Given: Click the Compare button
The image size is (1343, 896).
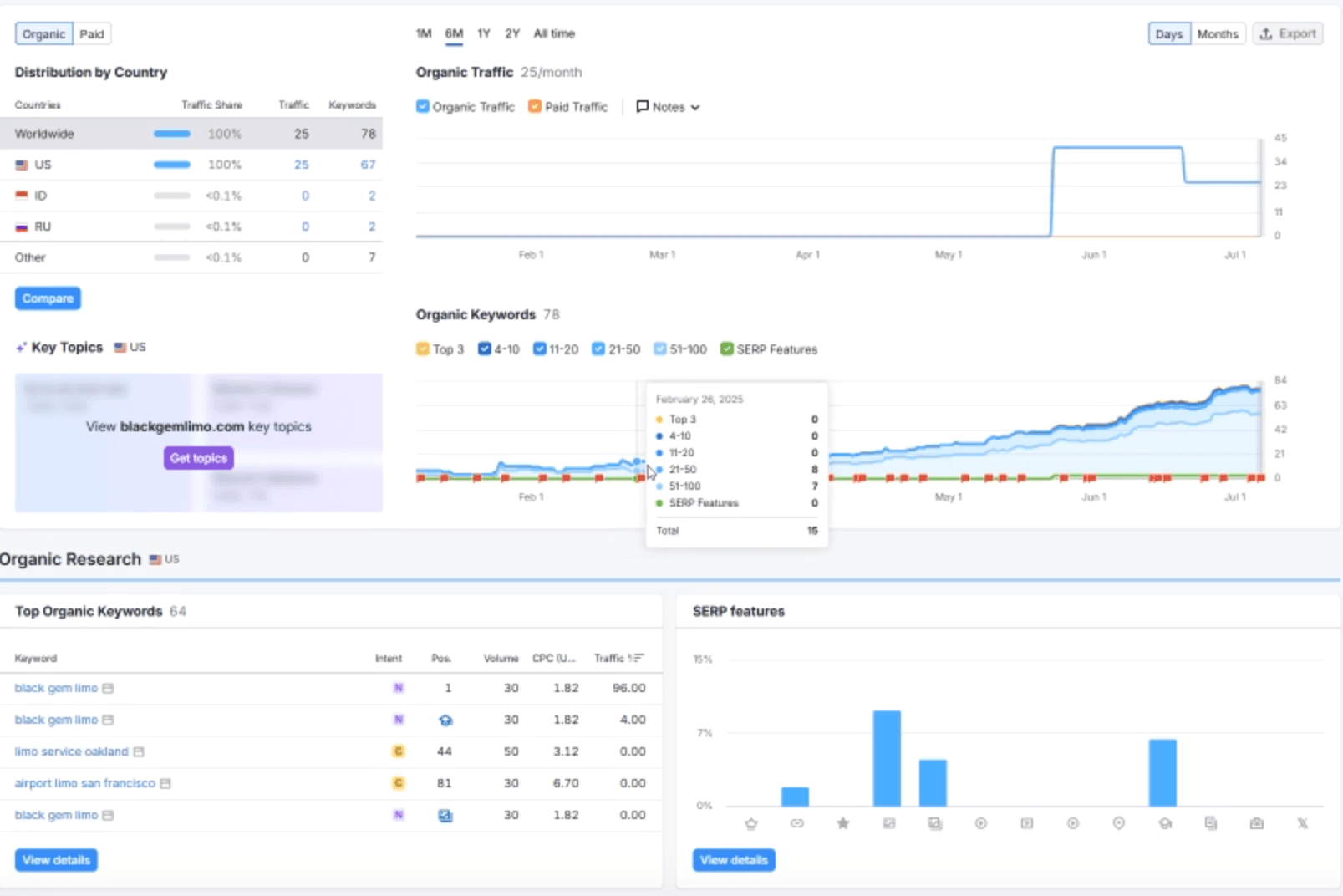Looking at the screenshot, I should 48,298.
